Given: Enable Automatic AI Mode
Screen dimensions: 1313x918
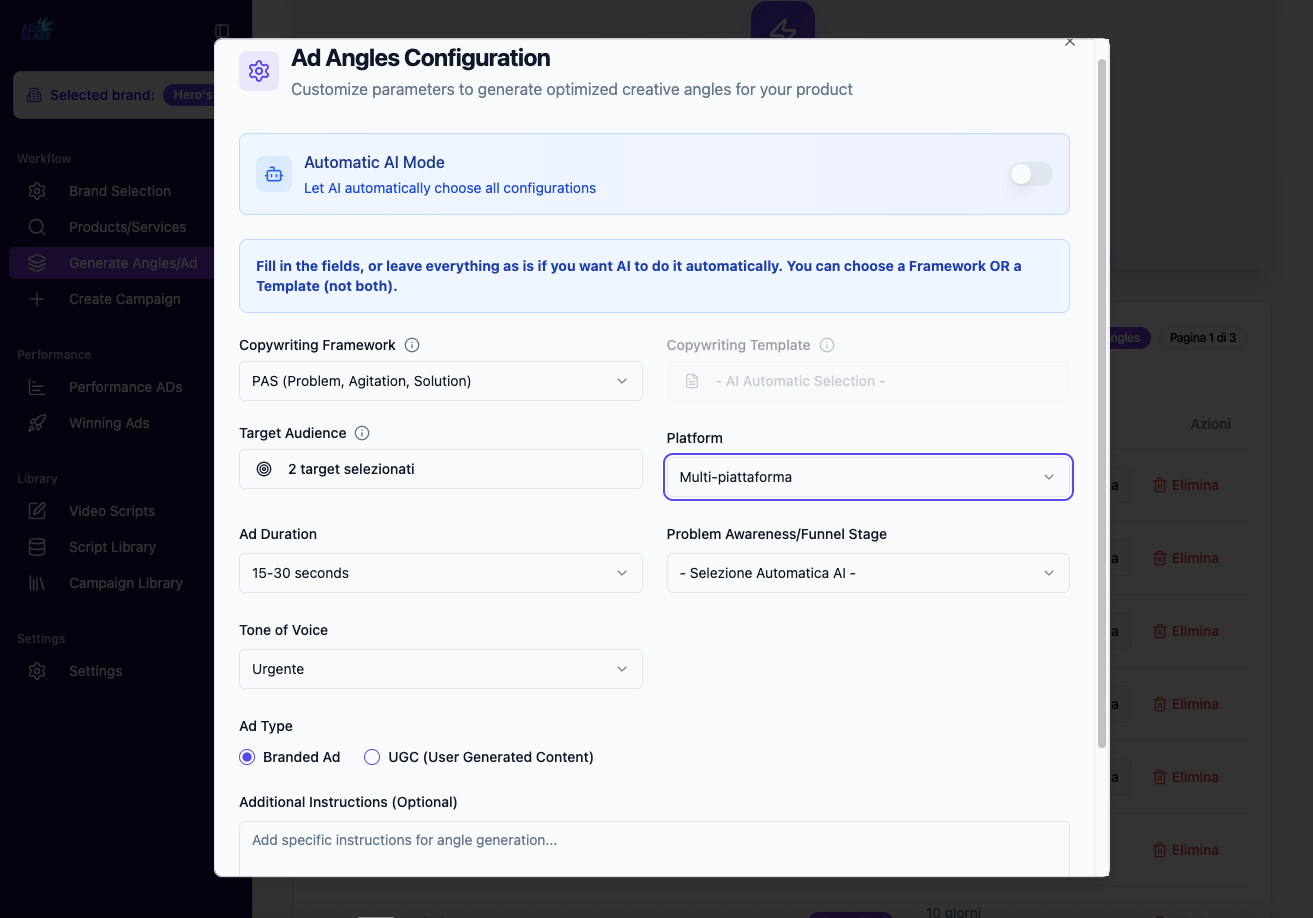Looking at the screenshot, I should click(x=1029, y=174).
